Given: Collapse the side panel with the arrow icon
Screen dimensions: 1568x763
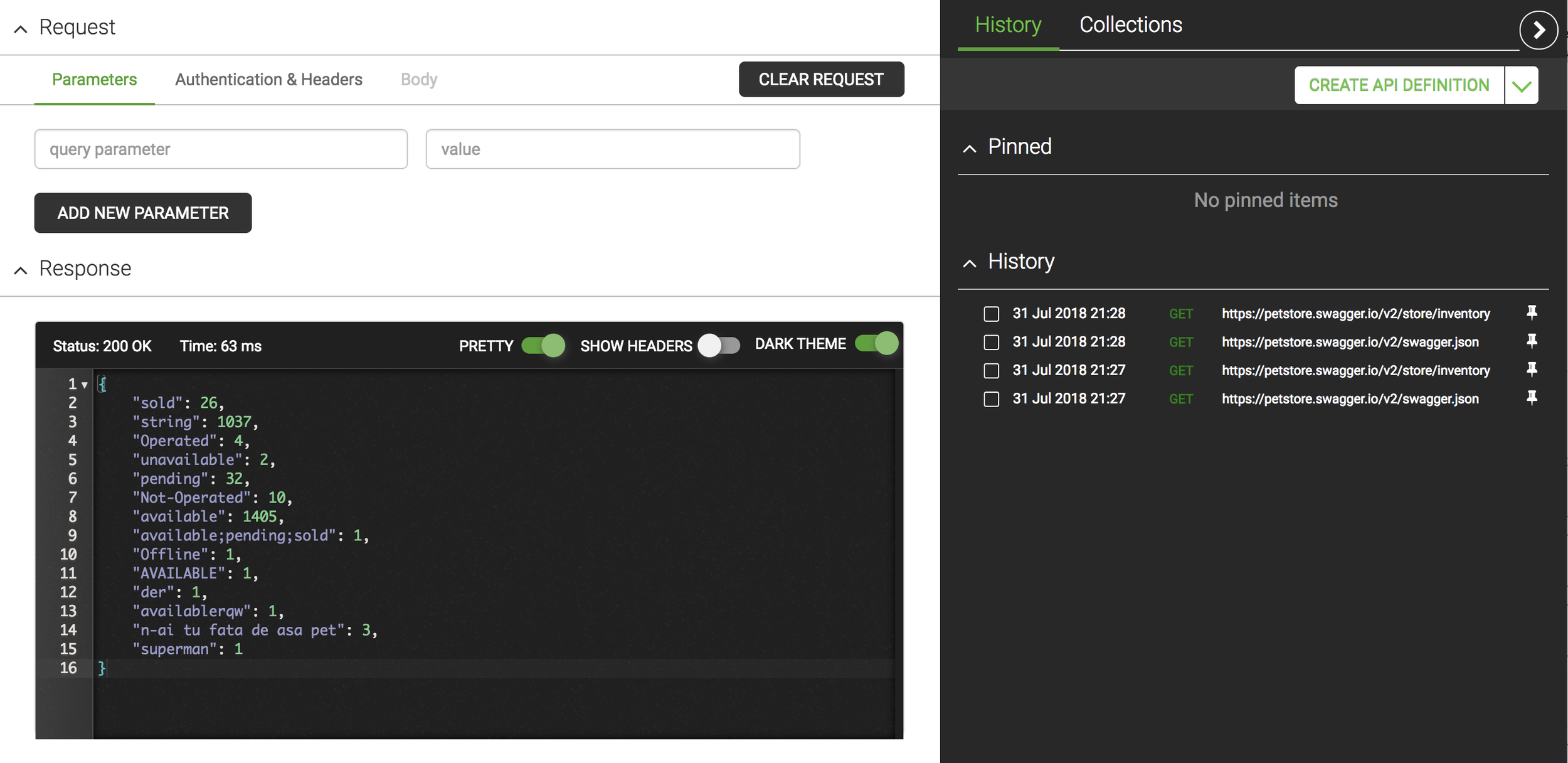Looking at the screenshot, I should pyautogui.click(x=1538, y=29).
